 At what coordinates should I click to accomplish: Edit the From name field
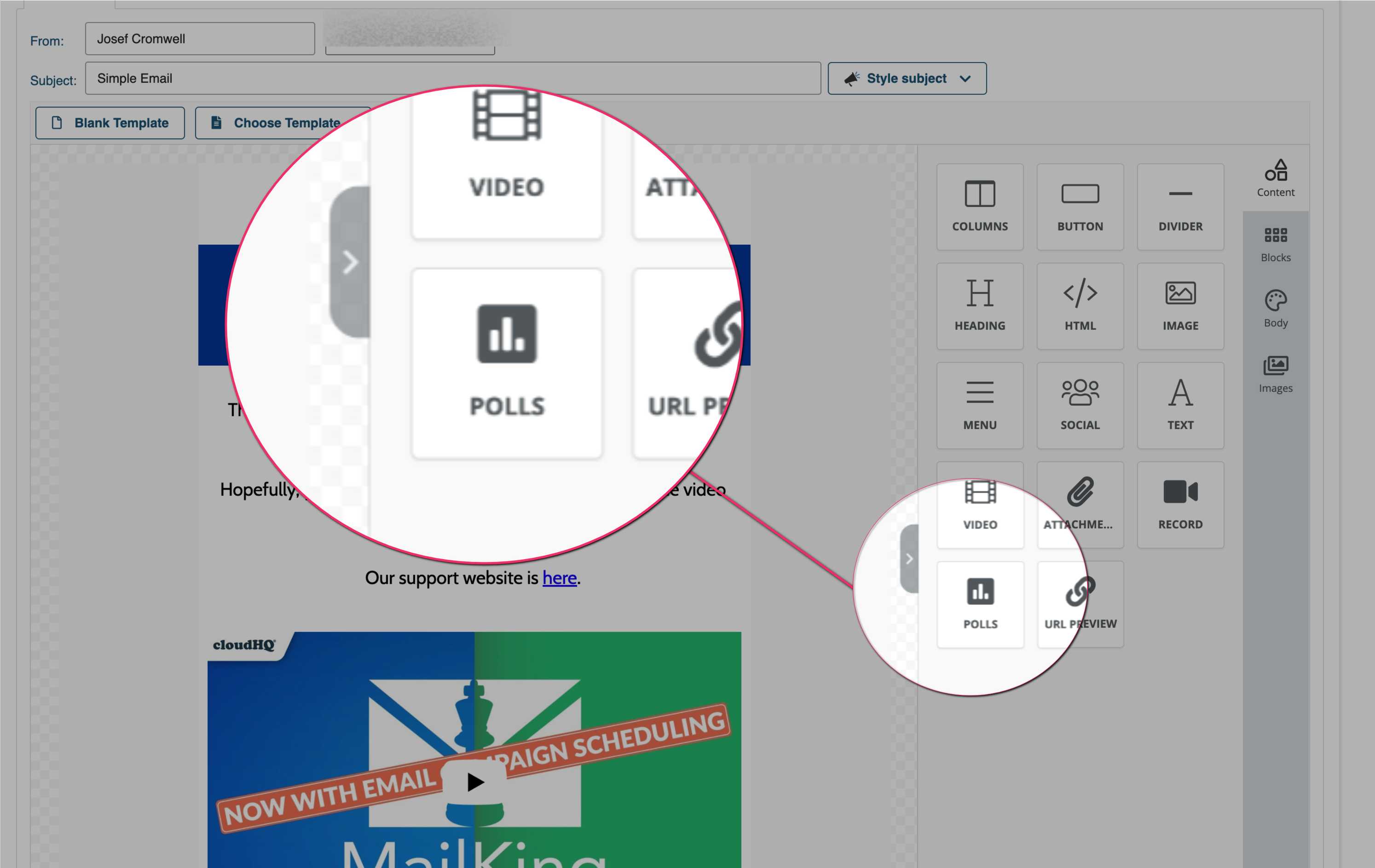(200, 39)
